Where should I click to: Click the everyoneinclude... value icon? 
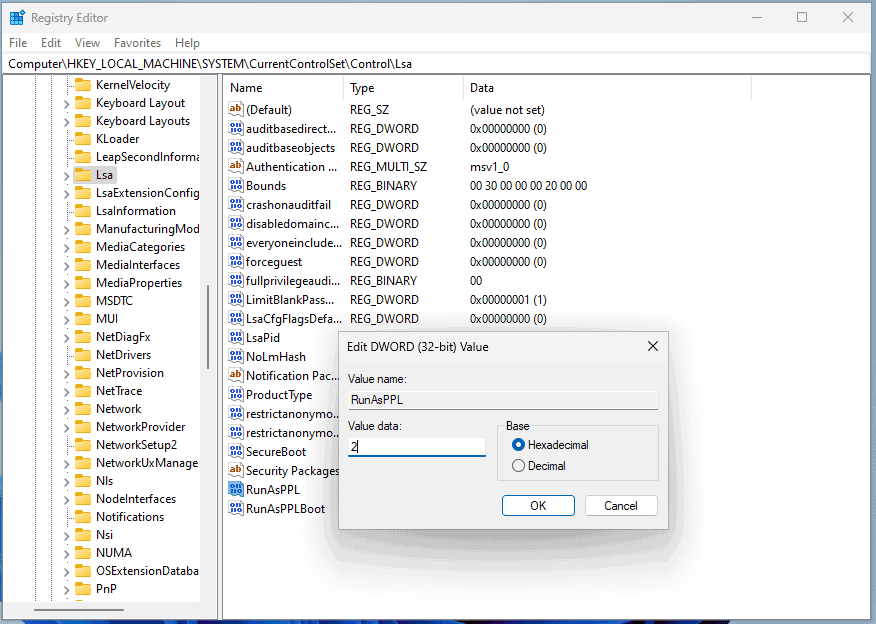tap(236, 242)
